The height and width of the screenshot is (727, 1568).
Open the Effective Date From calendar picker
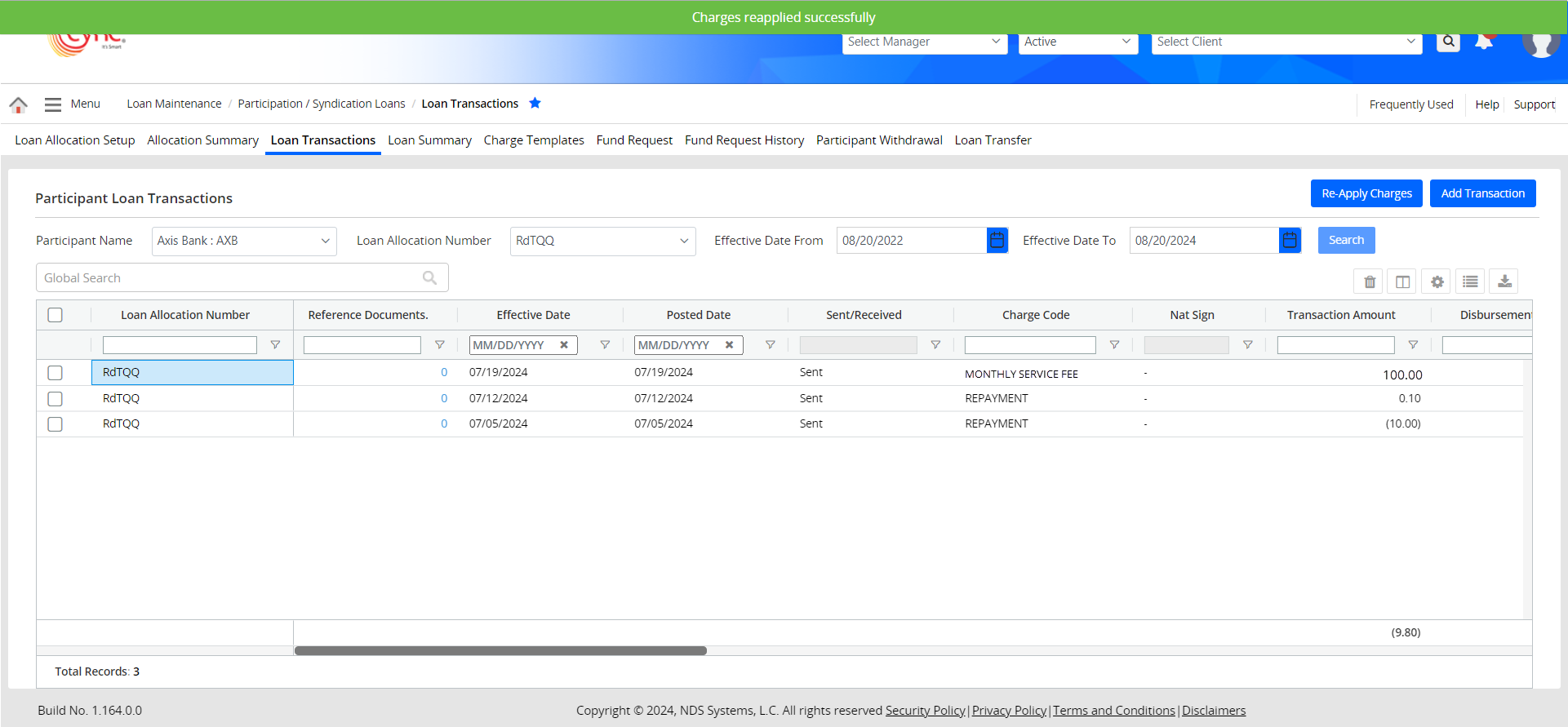(x=997, y=240)
